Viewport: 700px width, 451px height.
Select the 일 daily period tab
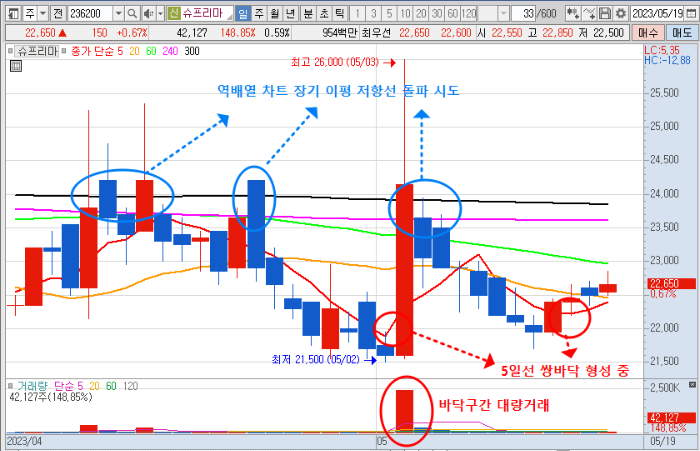point(243,14)
